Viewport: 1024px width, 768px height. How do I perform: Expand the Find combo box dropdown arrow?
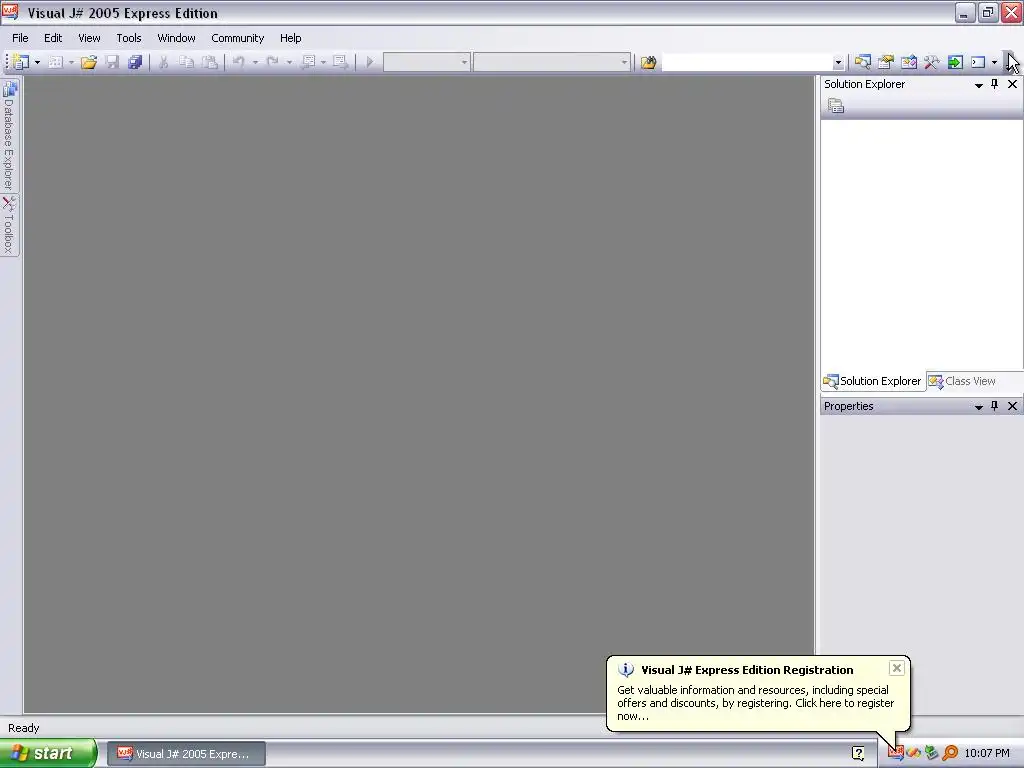(838, 63)
